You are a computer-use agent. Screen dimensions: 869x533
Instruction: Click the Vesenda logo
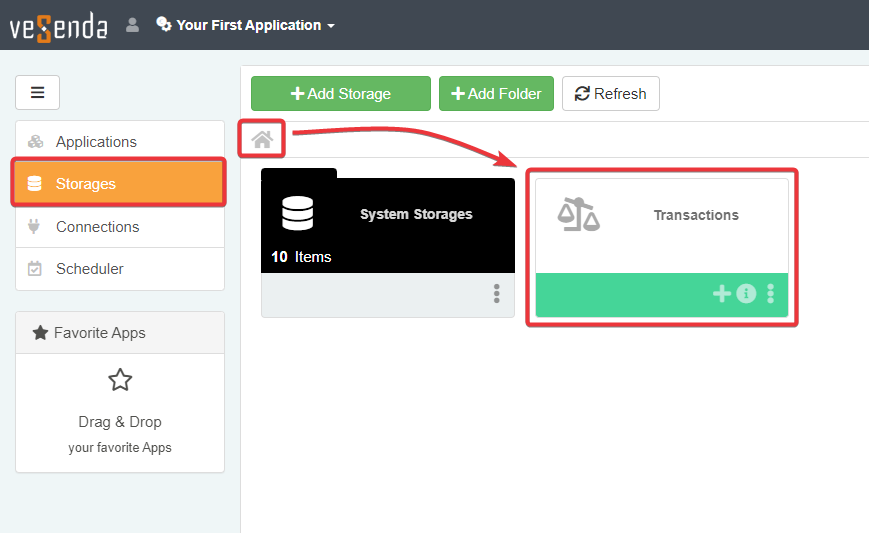tap(58, 25)
